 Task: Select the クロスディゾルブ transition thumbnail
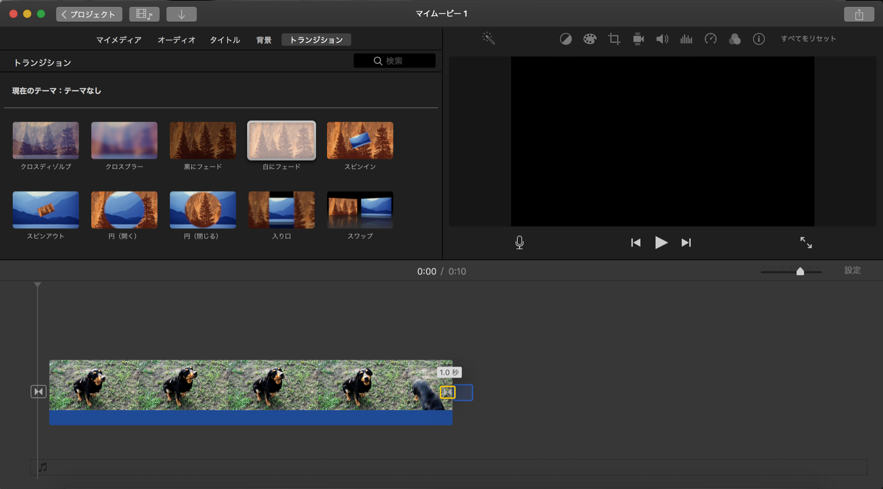pos(46,140)
